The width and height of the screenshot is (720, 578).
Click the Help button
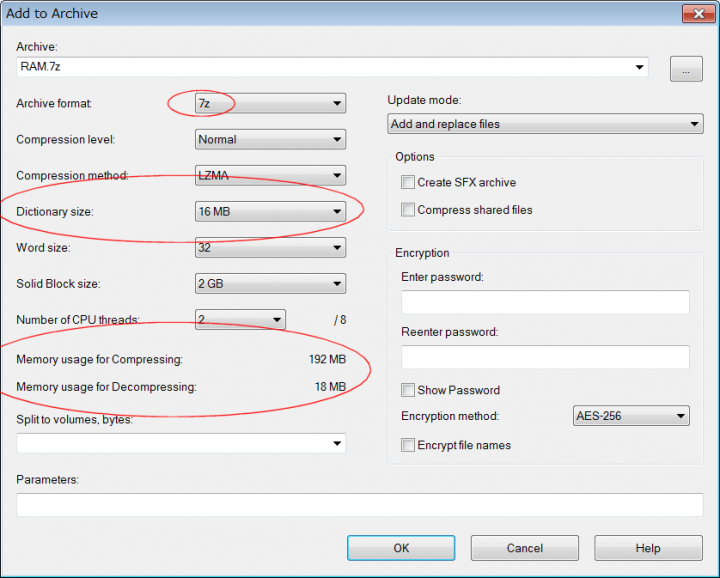pyautogui.click(x=648, y=548)
